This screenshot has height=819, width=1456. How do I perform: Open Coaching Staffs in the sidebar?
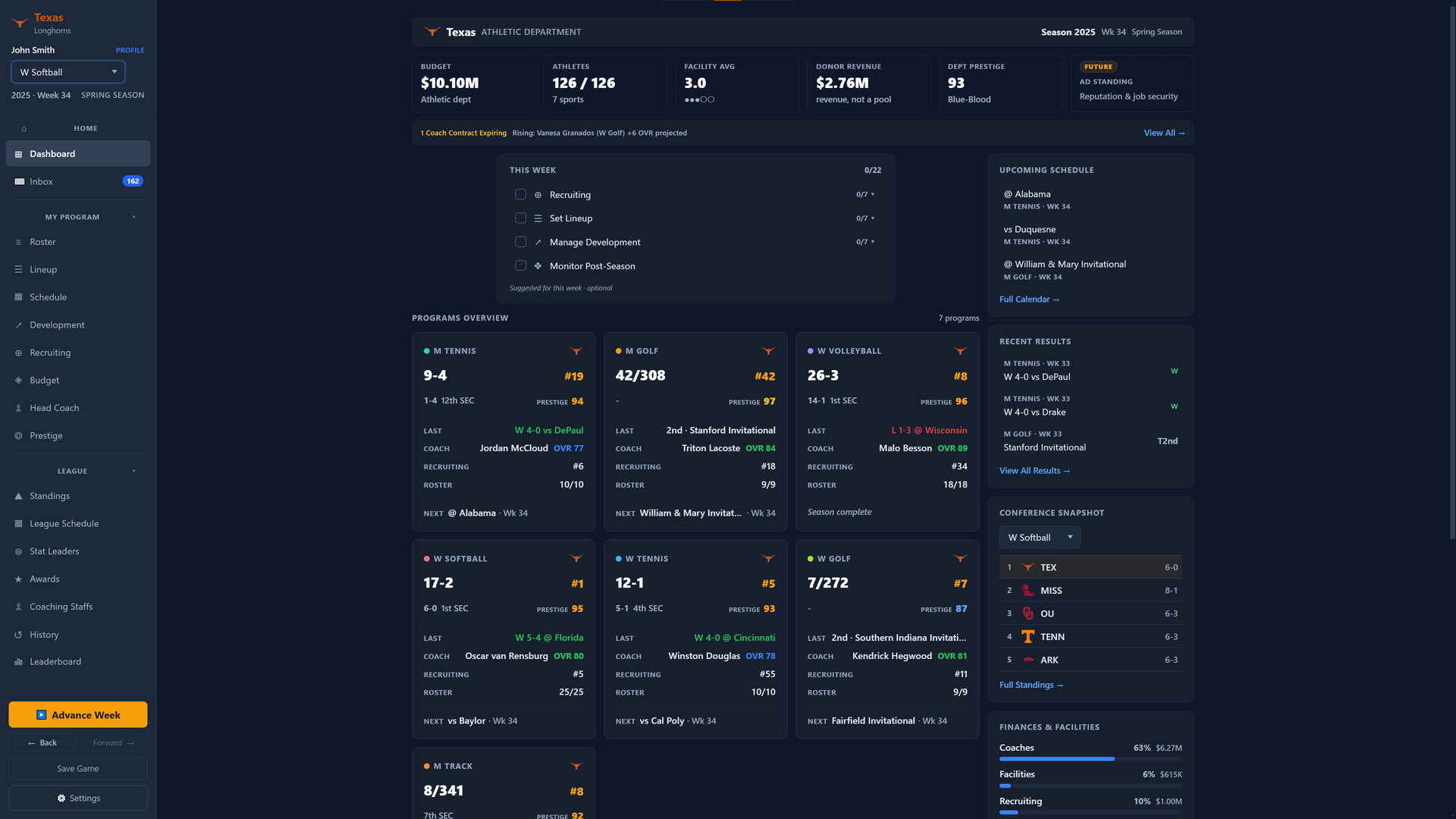pos(78,607)
